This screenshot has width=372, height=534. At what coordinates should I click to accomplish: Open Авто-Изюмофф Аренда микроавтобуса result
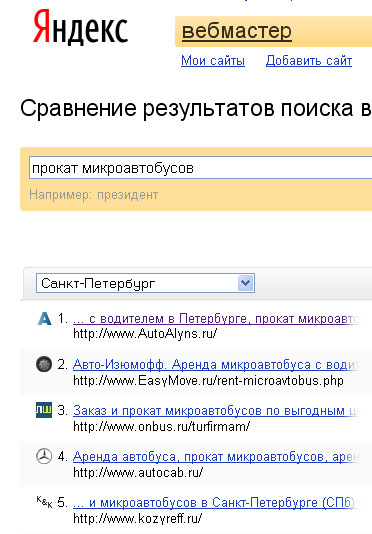[216, 365]
